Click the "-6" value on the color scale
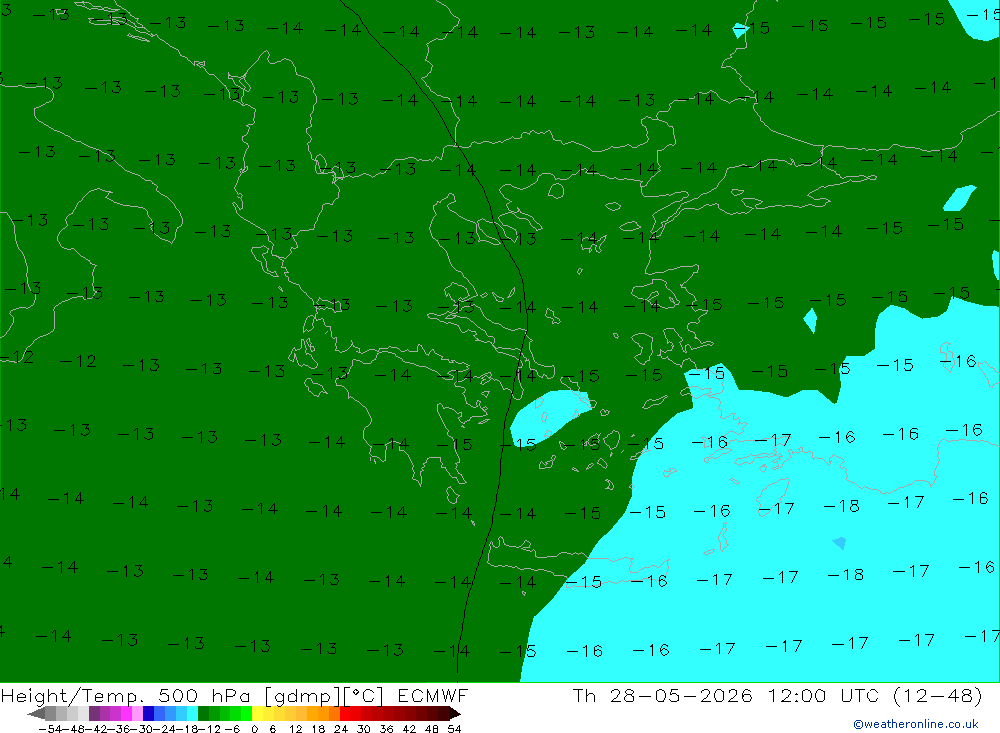Viewport: 1000px width, 733px height. tap(232, 729)
